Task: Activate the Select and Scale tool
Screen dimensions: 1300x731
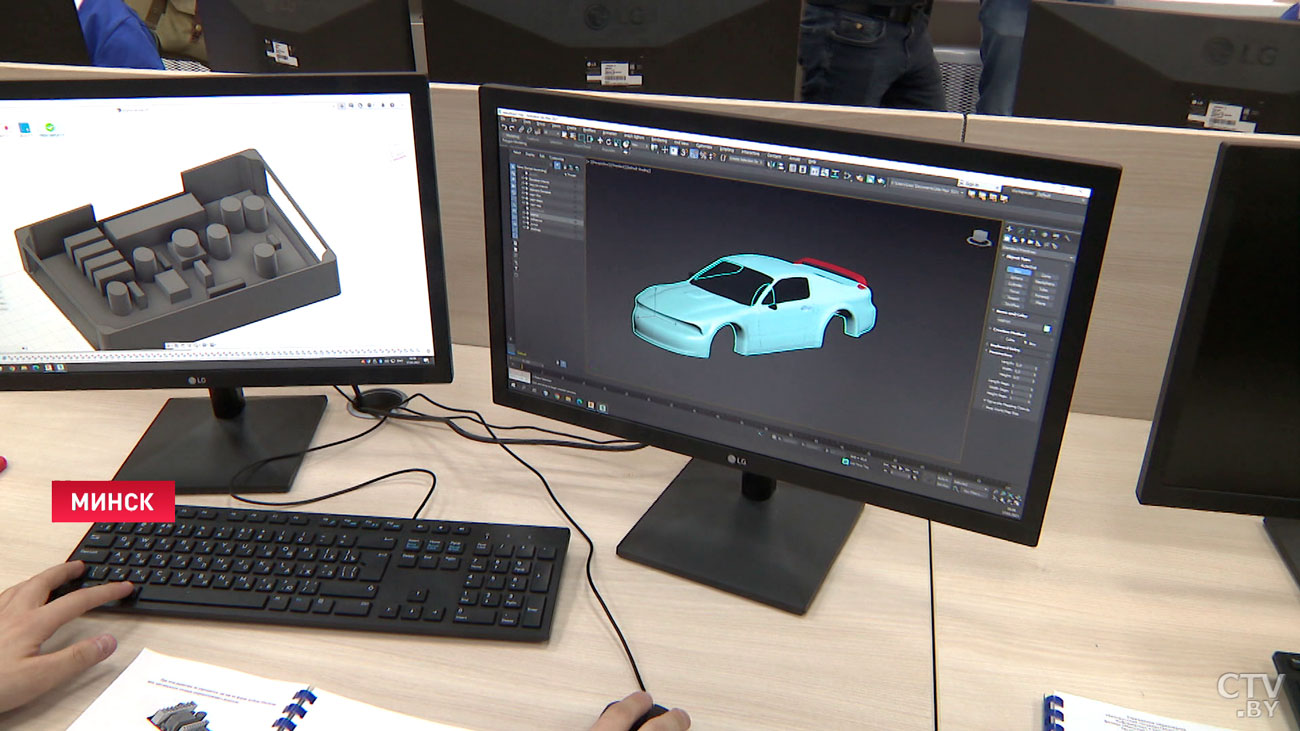Action: pos(617,143)
